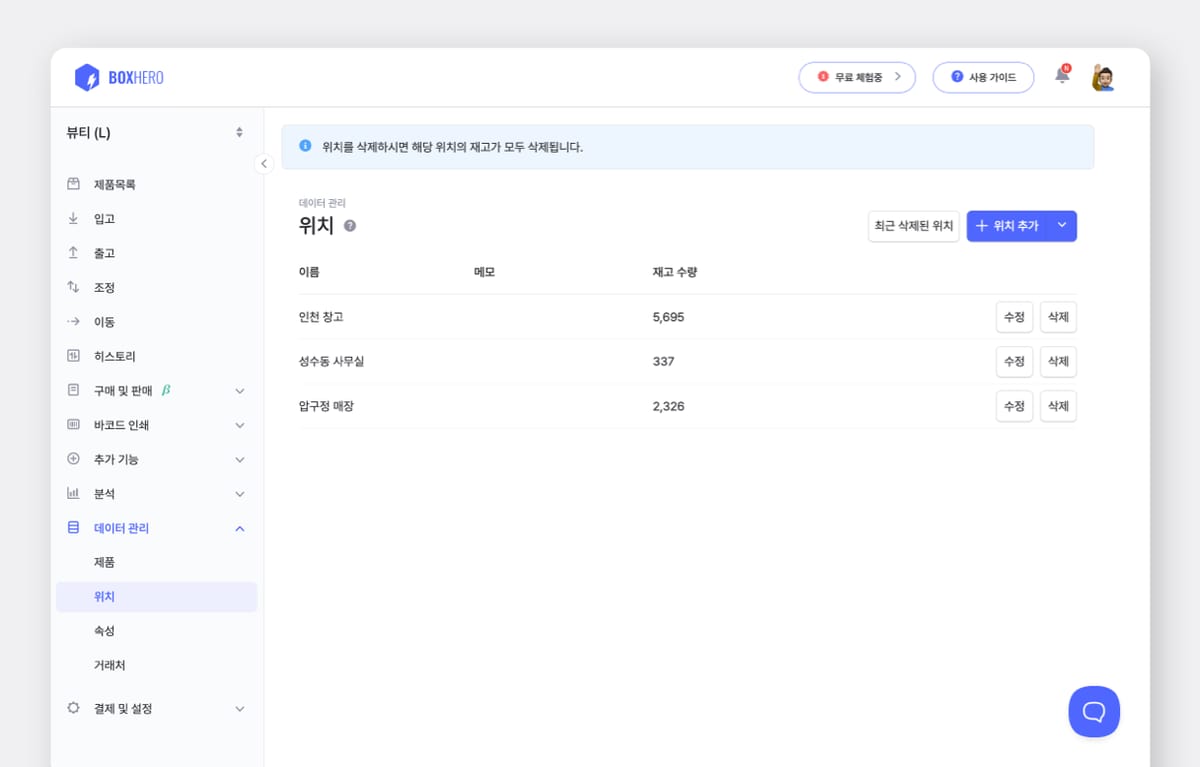Select the 바코드 인쇄 (barcode print) icon
This screenshot has height=767, width=1200.
click(x=72, y=424)
